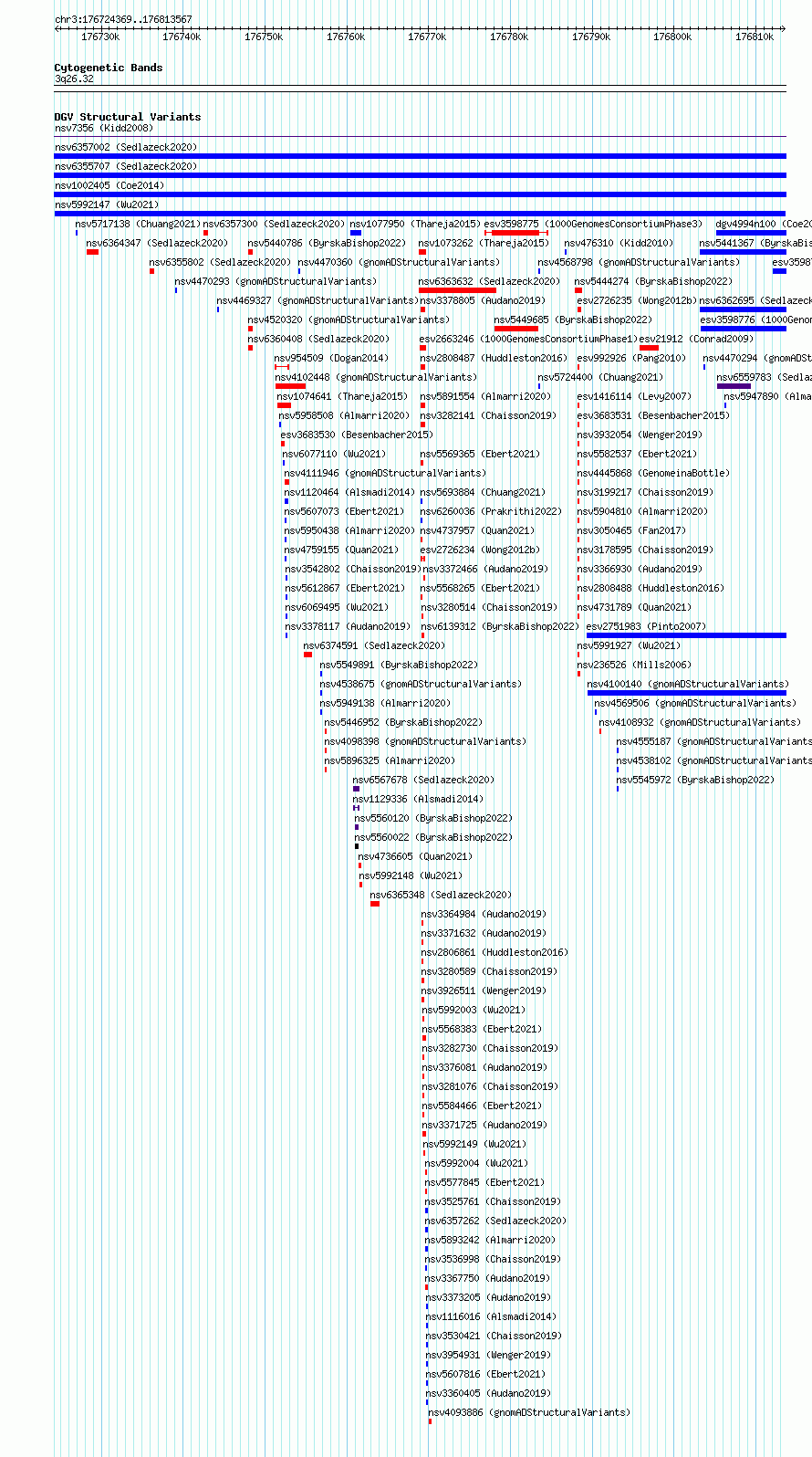Click nsv5449685 (ByrskaBishop2022) label

(574, 320)
